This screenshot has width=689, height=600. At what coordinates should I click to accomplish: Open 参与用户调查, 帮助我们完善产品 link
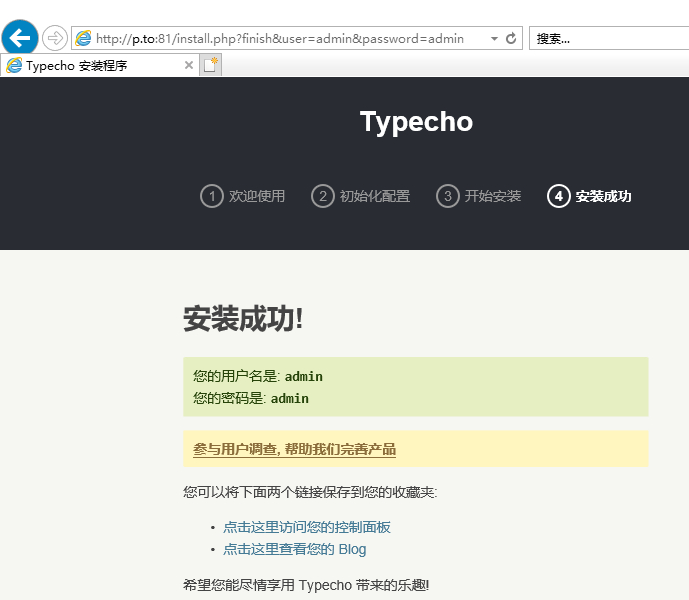pyautogui.click(x=294, y=449)
